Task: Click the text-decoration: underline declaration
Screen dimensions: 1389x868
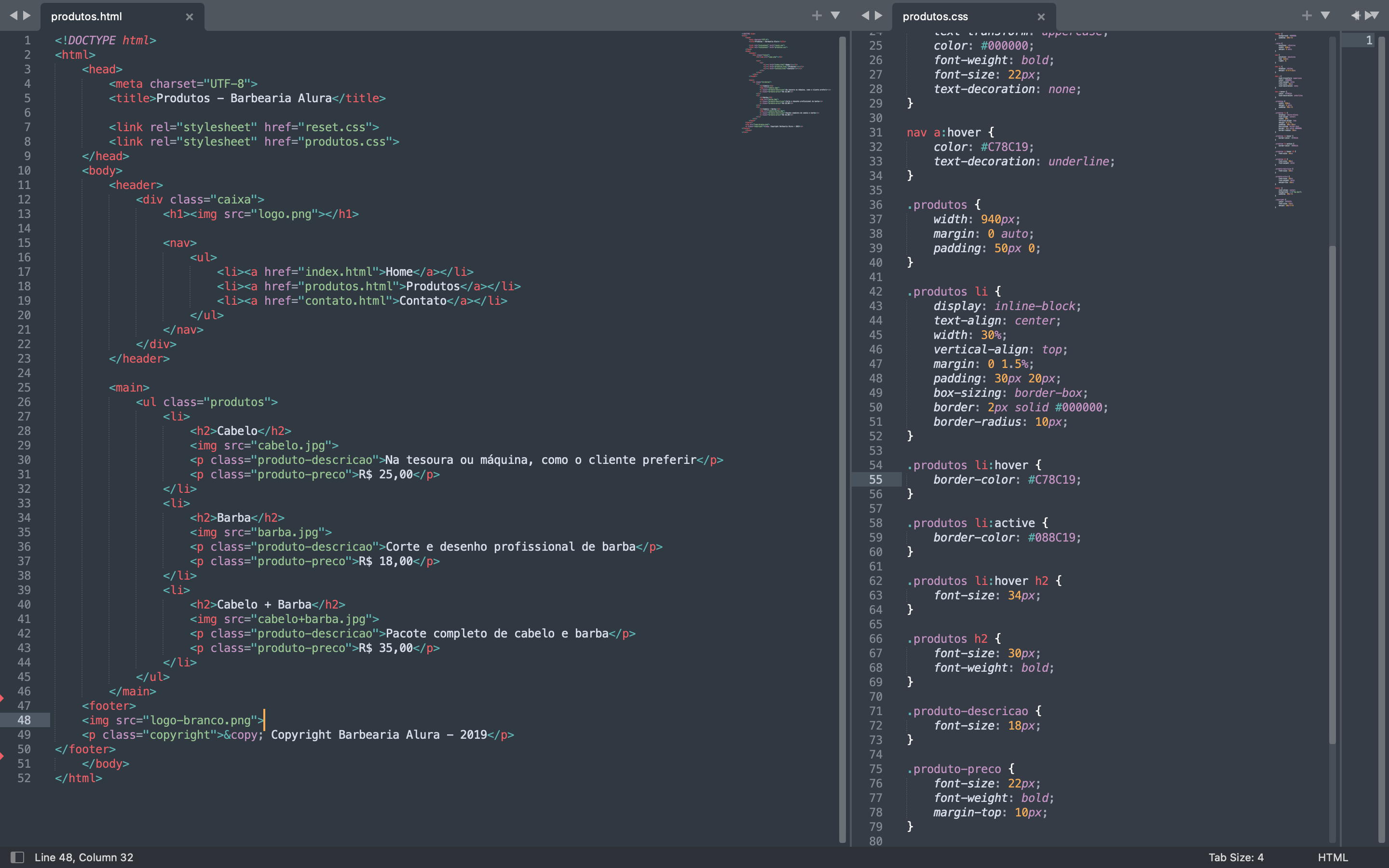Action: click(1024, 162)
